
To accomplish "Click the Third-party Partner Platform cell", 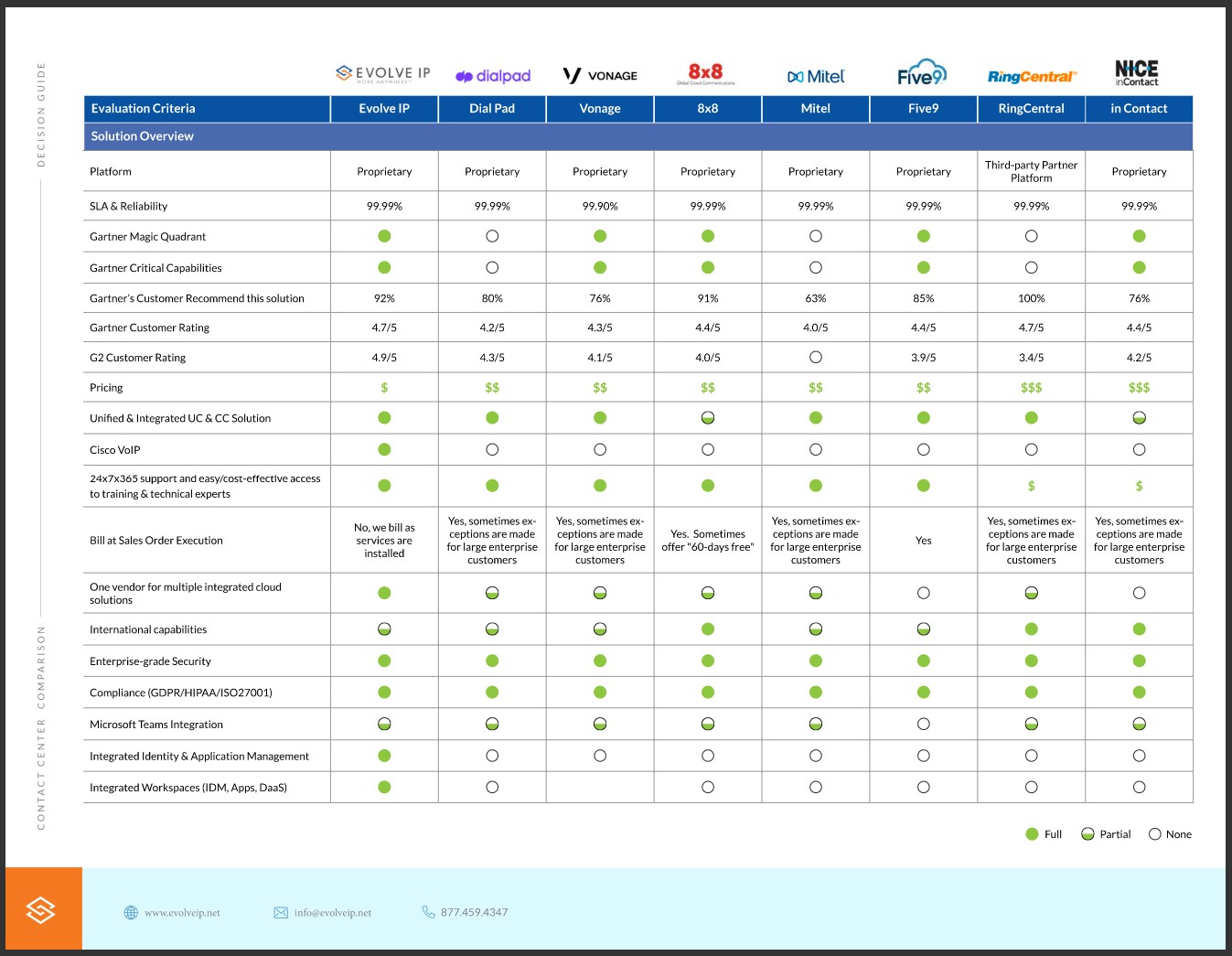I will (x=1032, y=171).
